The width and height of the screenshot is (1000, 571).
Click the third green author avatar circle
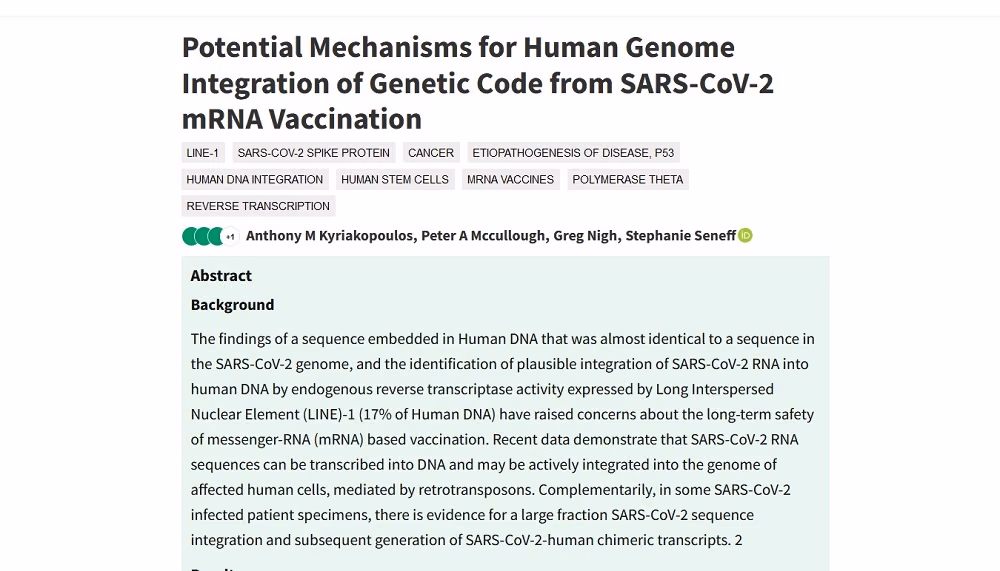pos(217,236)
